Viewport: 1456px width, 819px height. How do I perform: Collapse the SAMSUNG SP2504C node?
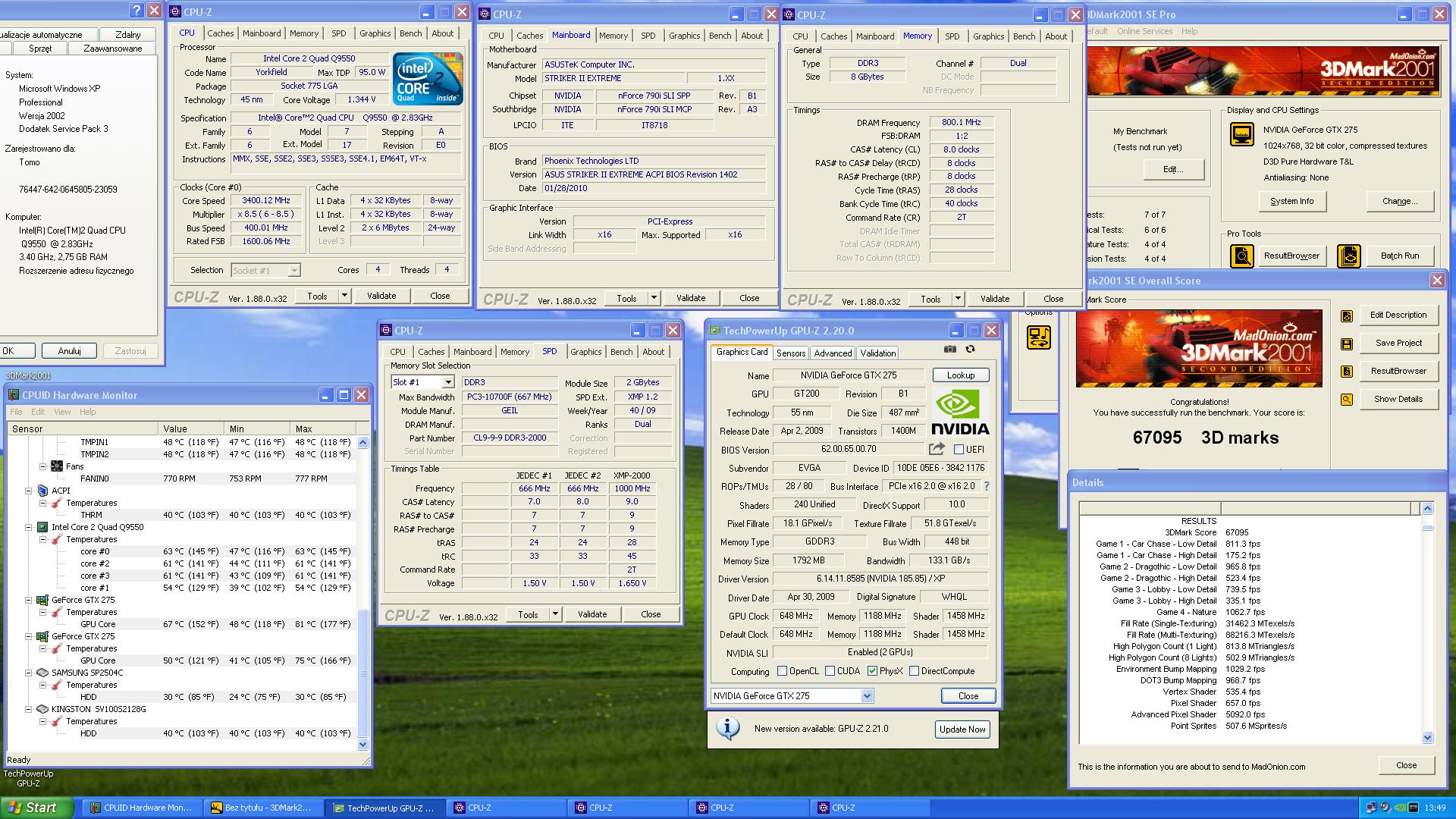click(29, 673)
